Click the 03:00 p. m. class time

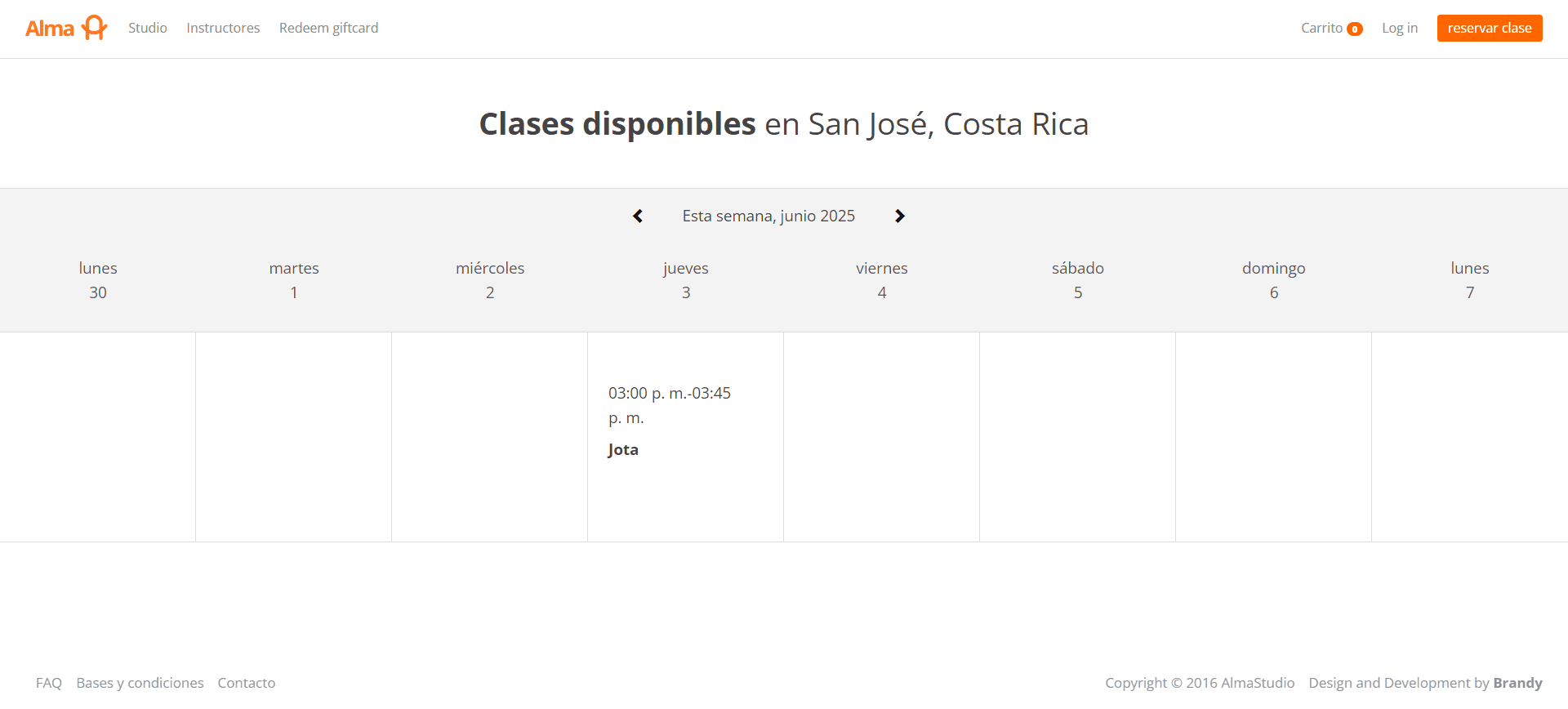pyautogui.click(x=669, y=405)
